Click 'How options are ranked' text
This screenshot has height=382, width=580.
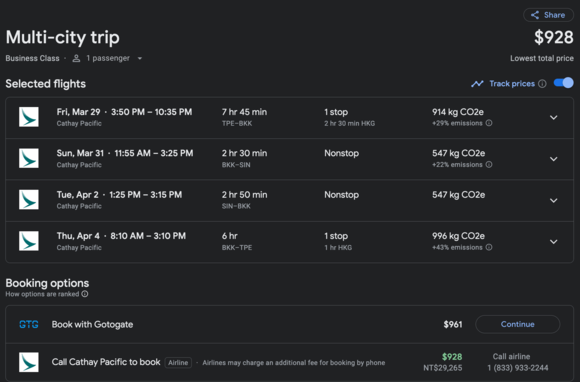(x=42, y=294)
